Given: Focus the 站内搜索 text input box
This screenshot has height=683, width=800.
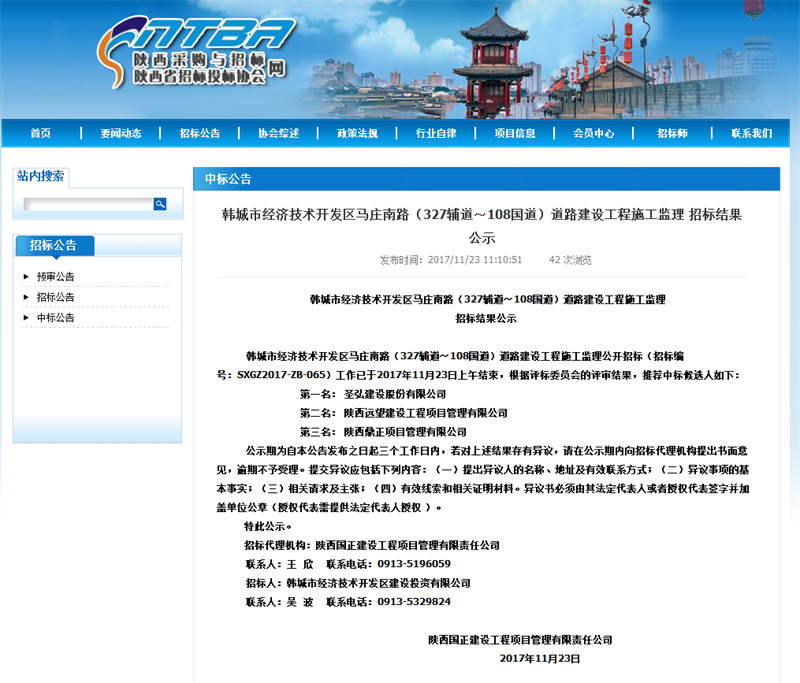Looking at the screenshot, I should pyautogui.click(x=87, y=204).
